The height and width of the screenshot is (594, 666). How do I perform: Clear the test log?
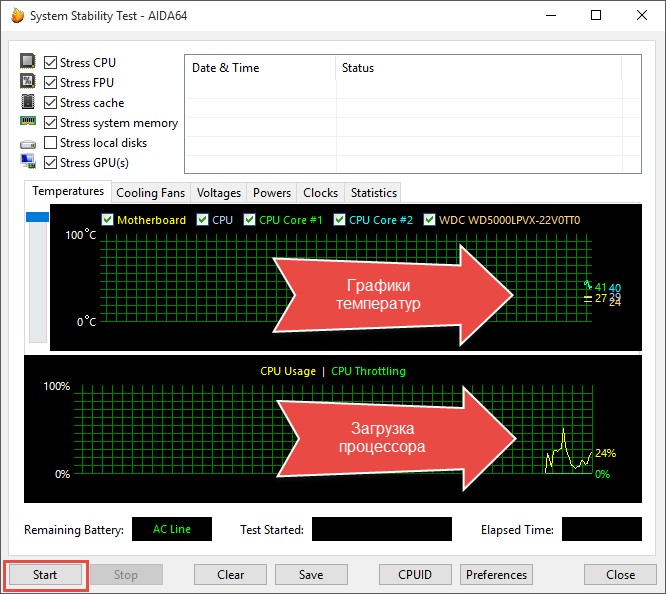[x=231, y=575]
